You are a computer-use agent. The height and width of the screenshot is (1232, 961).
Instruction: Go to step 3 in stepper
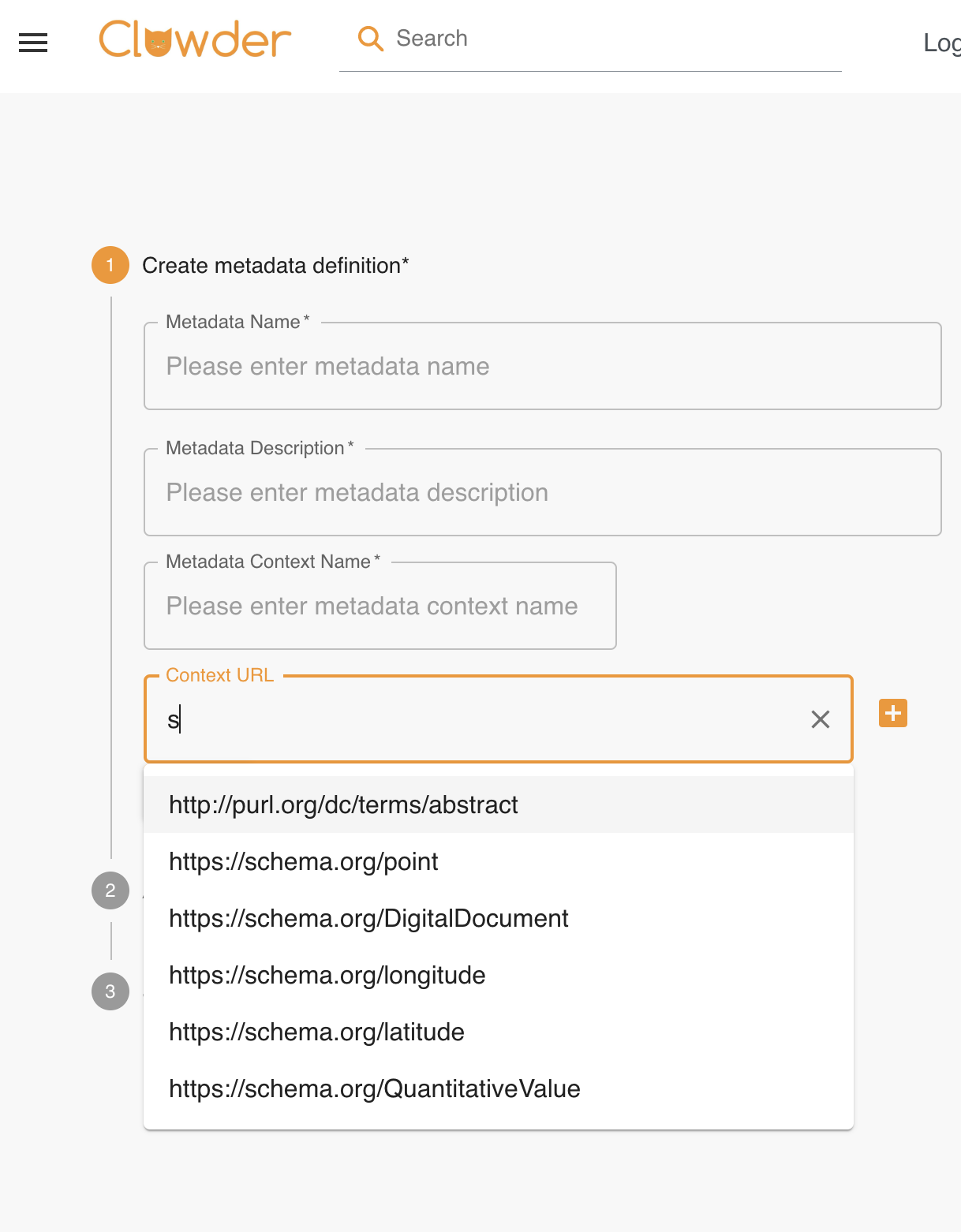pos(110,991)
